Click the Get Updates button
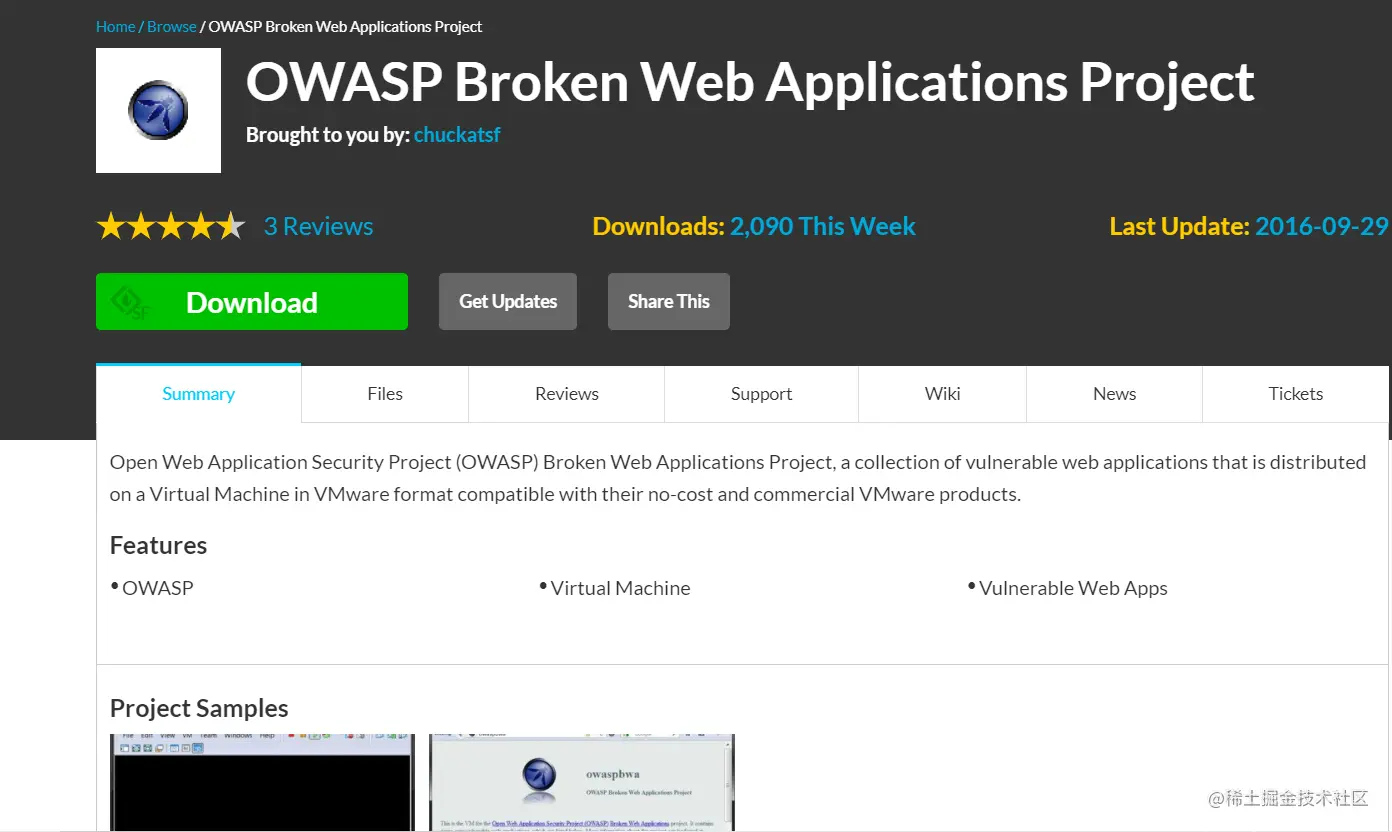The height and width of the screenshot is (832, 1392). point(508,301)
